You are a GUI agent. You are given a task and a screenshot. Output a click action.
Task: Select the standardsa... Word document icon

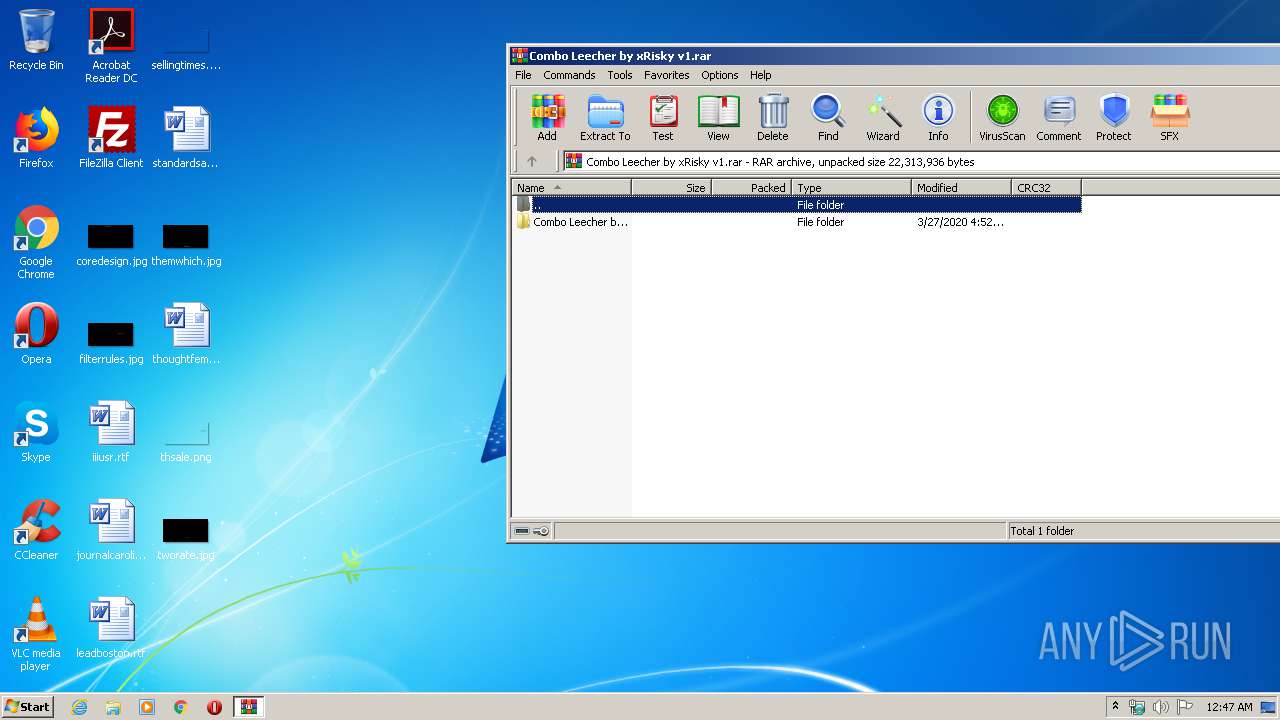[x=186, y=138]
